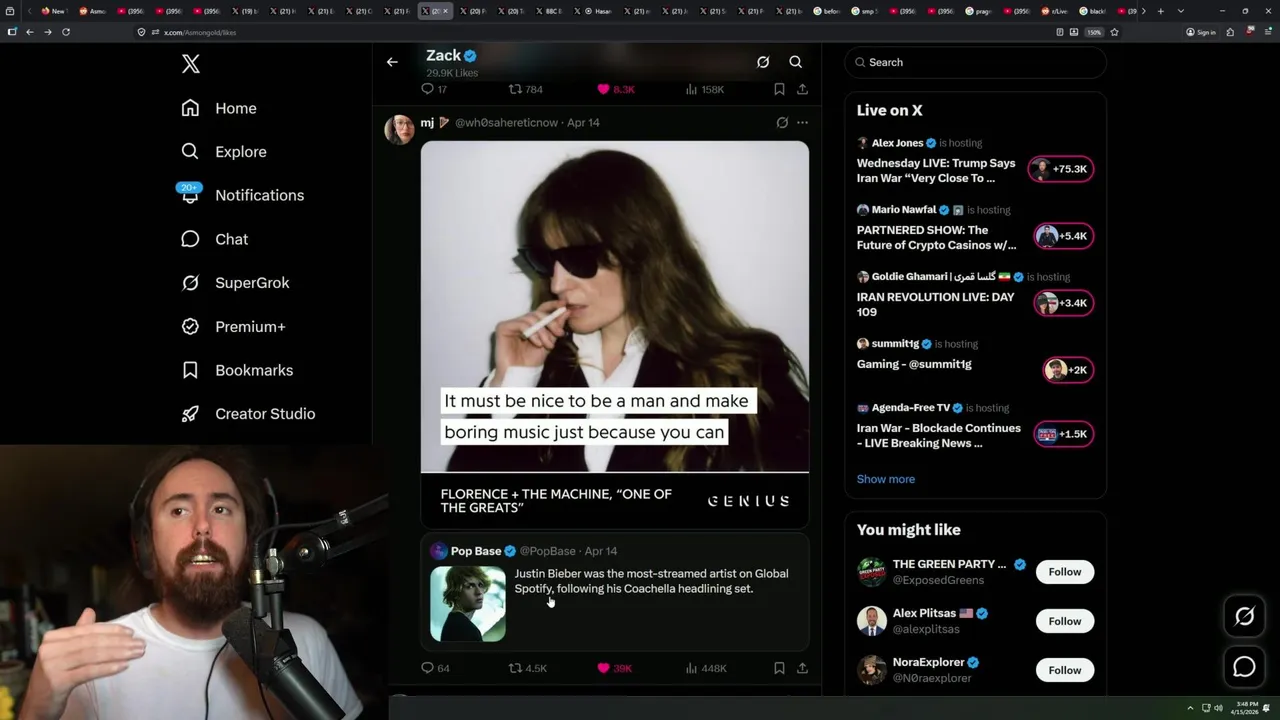Bookmark mj's post
Screen dimensions: 1280x720
click(x=779, y=668)
